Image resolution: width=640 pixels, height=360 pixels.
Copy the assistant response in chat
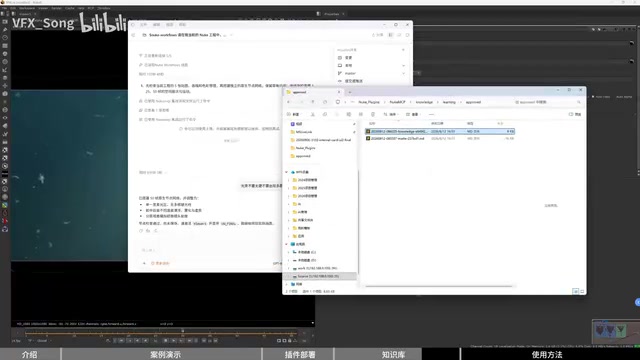pyautogui.click(x=141, y=231)
